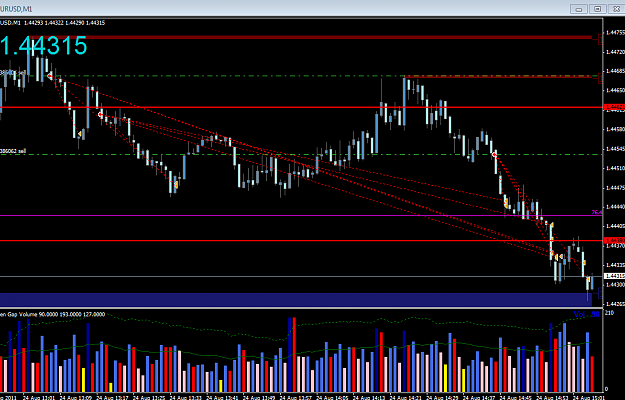Click the blue zone rectangle's right handle
Viewport: 625px width, 400px height.
point(600,294)
